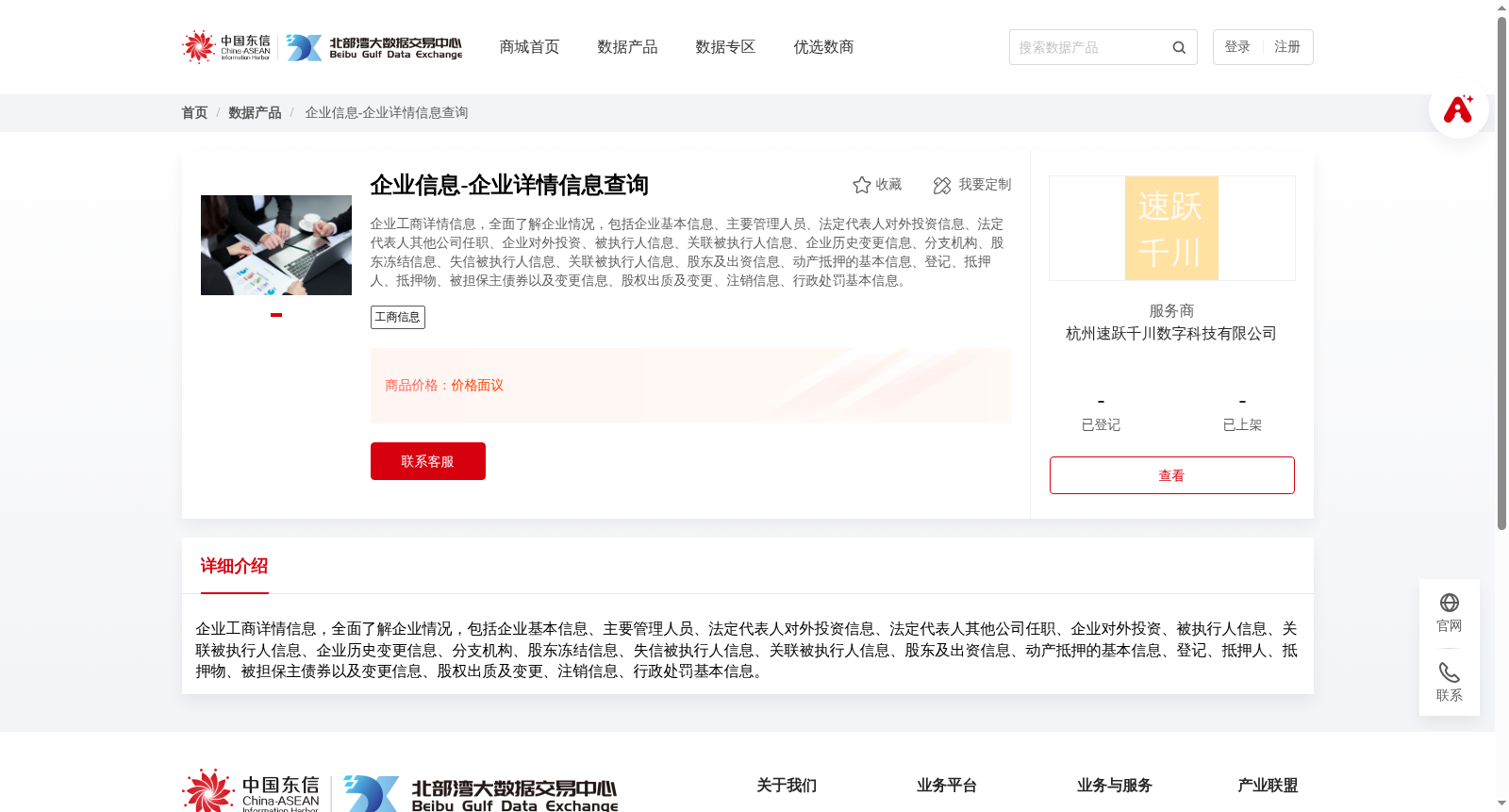Click the page title 企业信息-企业详情信息查询

(509, 185)
